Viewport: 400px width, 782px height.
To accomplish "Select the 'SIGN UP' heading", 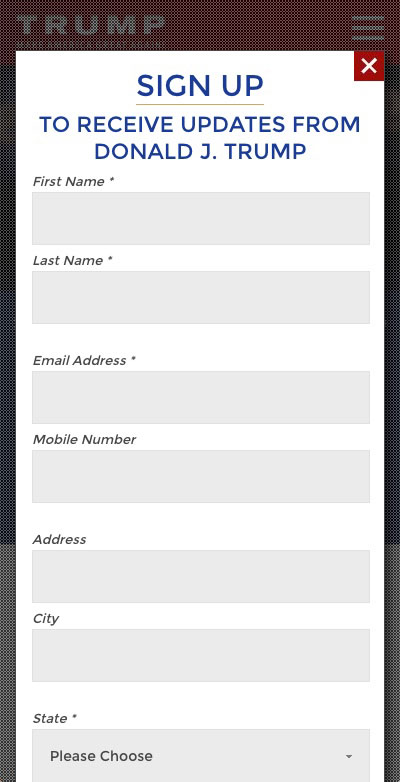I will [200, 86].
